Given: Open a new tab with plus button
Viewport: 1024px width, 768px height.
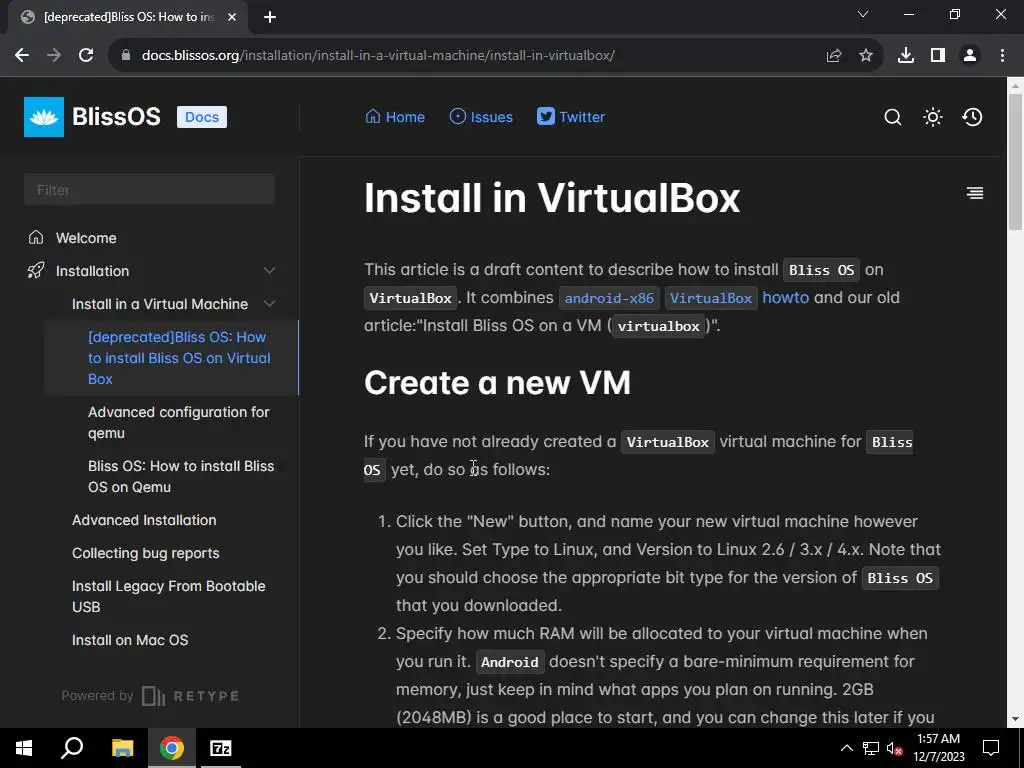Looking at the screenshot, I should coord(270,17).
